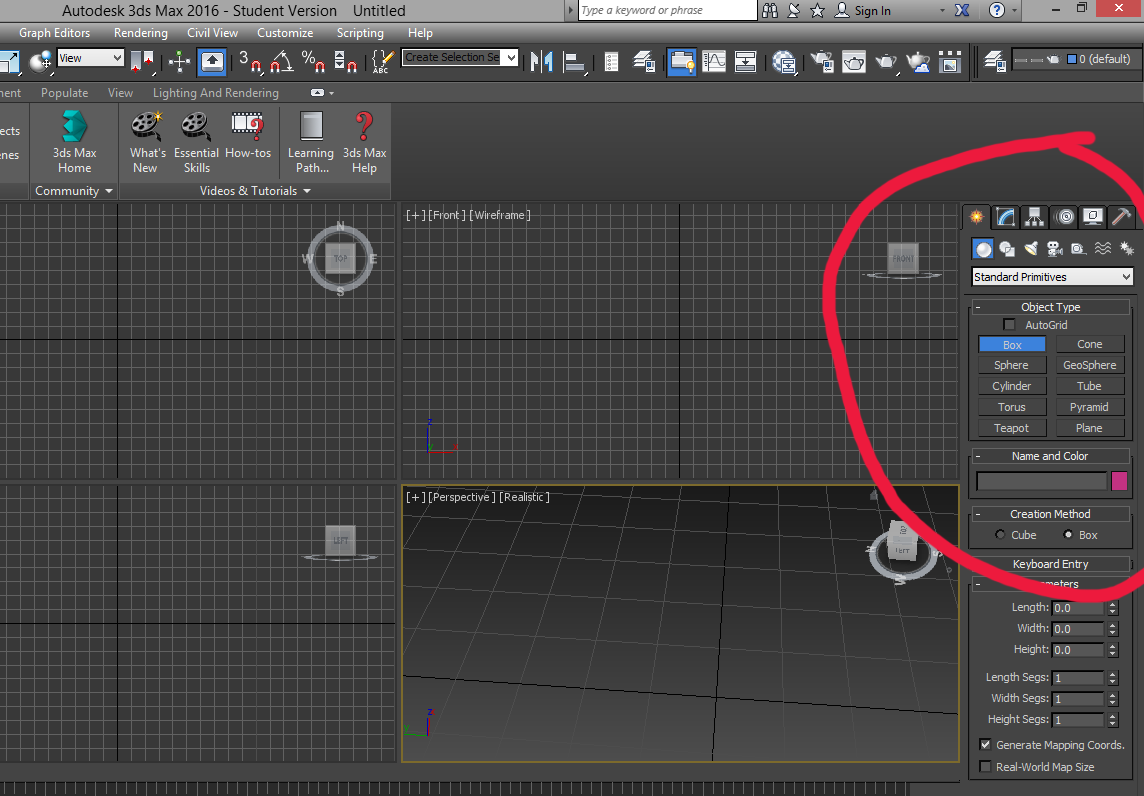1144x796 pixels.
Task: Open Render Setup teapot icon
Action: pyautogui.click(x=822, y=62)
